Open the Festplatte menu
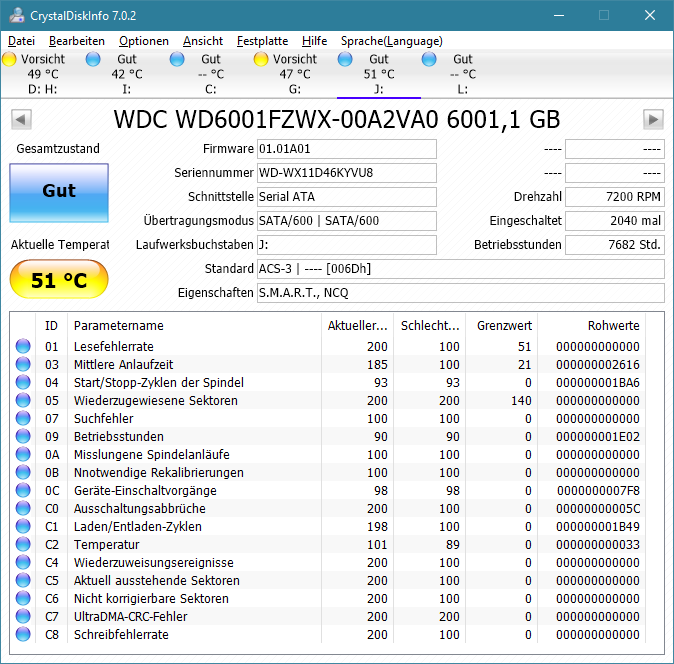The width and height of the screenshot is (674, 664). pos(262,41)
